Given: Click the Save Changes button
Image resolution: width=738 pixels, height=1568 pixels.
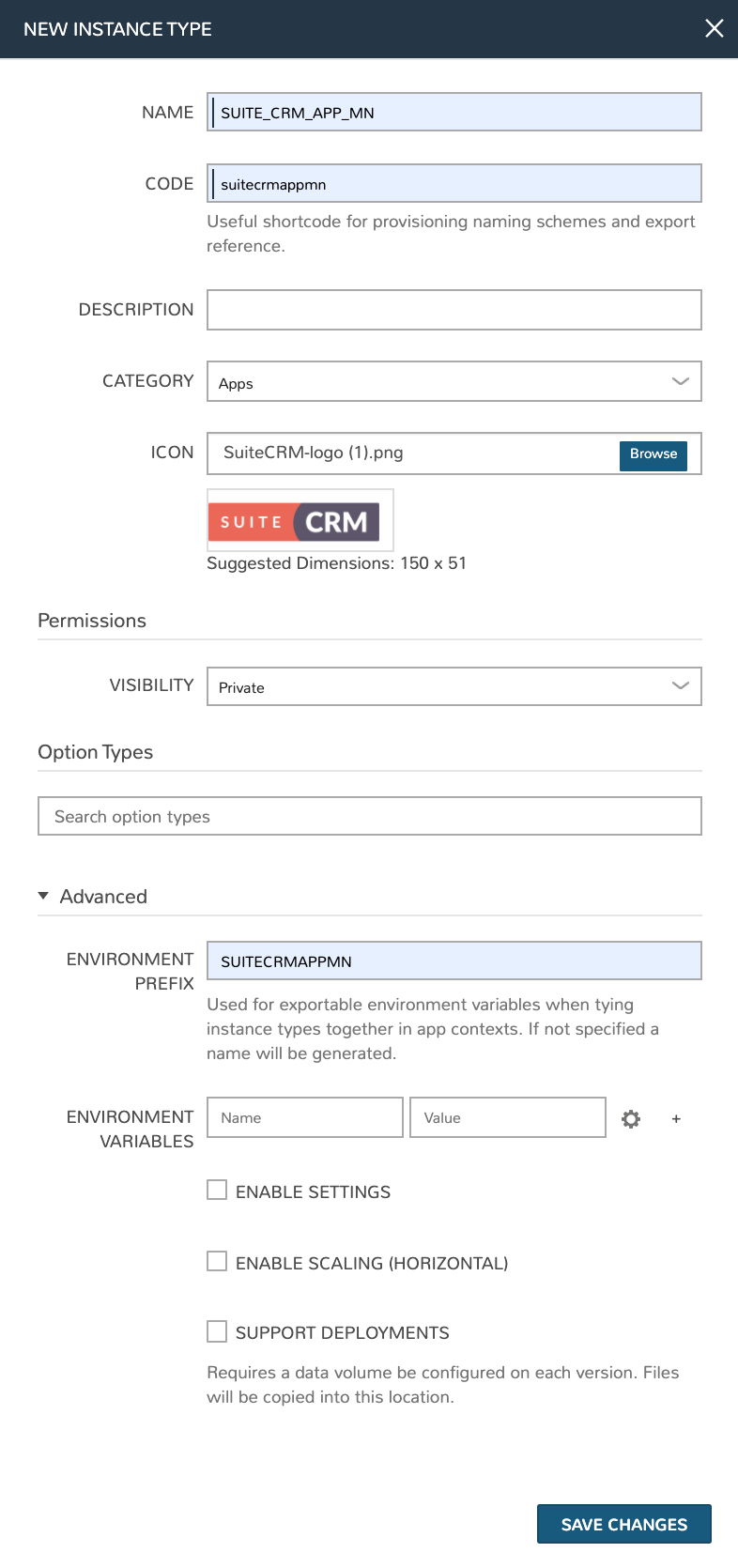Looking at the screenshot, I should pos(623,1524).
